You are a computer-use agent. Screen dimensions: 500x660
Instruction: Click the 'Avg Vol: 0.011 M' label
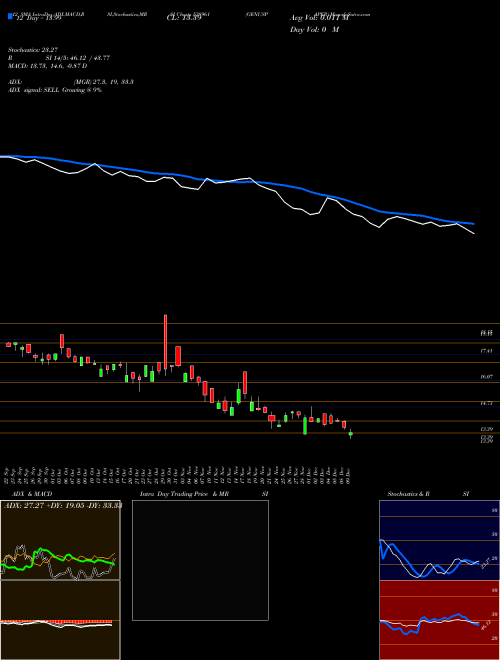tap(320, 18)
